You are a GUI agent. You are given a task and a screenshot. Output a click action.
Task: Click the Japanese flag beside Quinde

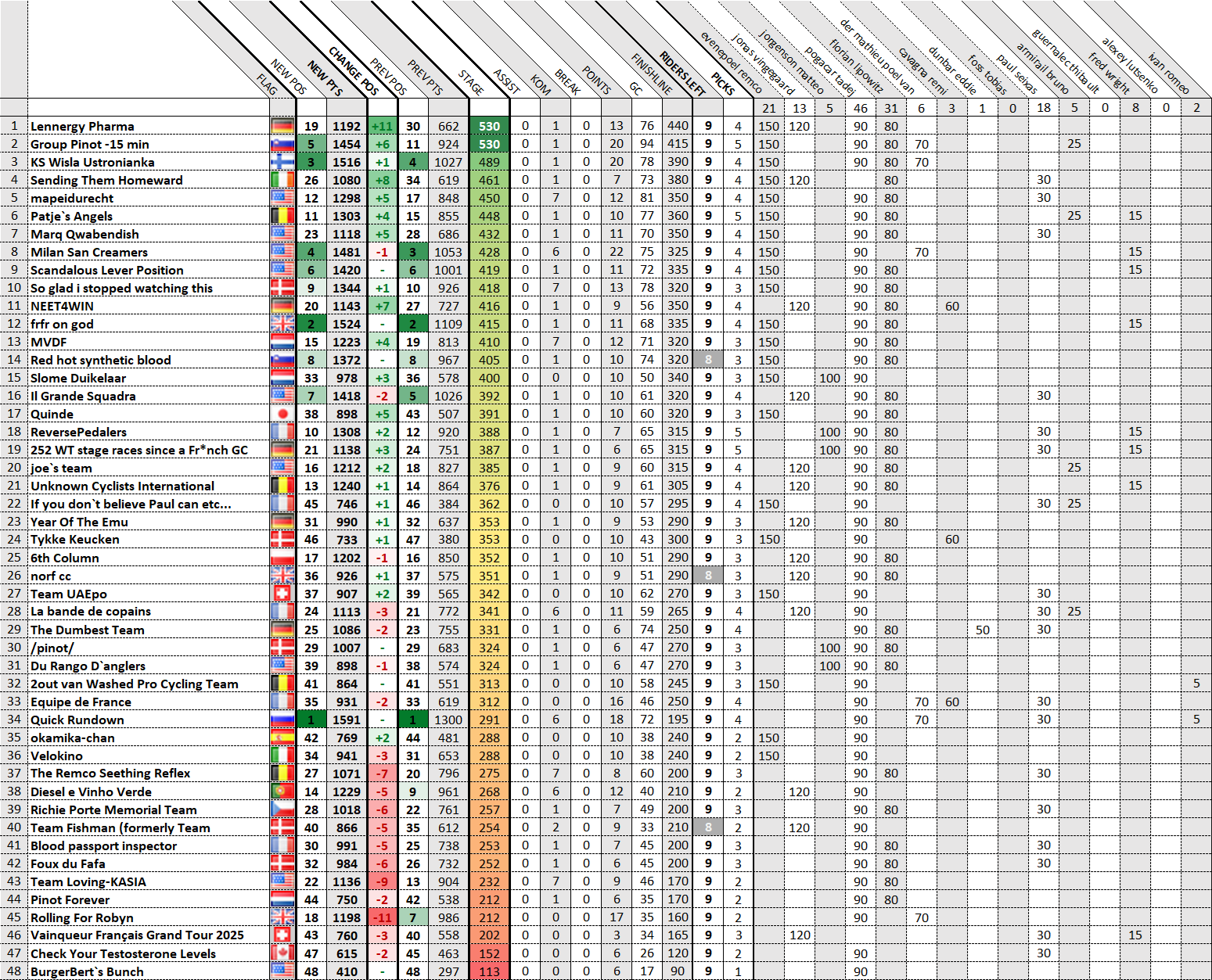[x=282, y=414]
